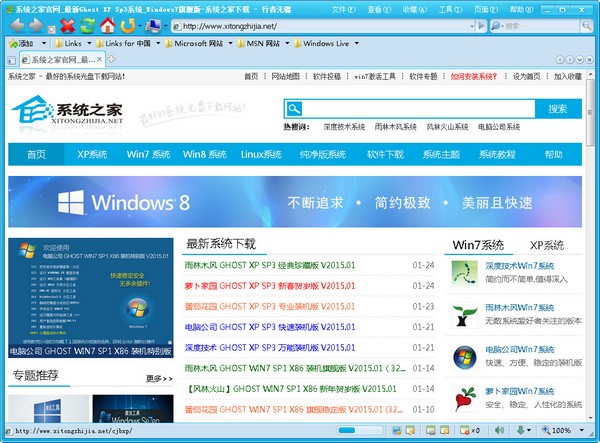Viewport: 600px width, 443px height.
Task: Click the browser address bar URL field
Action: tap(320, 26)
